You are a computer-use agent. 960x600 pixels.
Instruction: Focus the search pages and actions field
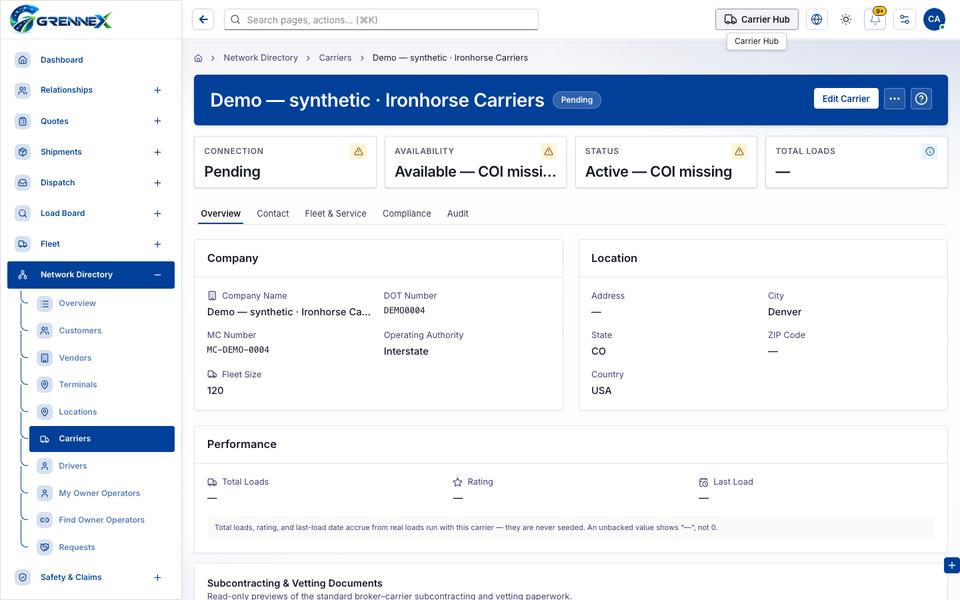pos(381,20)
